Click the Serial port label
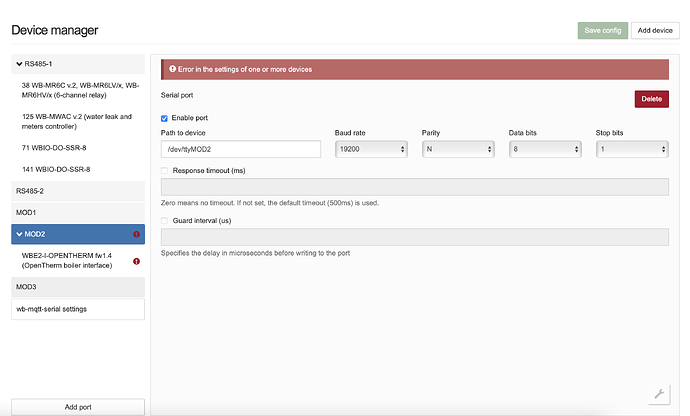The width and height of the screenshot is (690, 416). coord(177,95)
